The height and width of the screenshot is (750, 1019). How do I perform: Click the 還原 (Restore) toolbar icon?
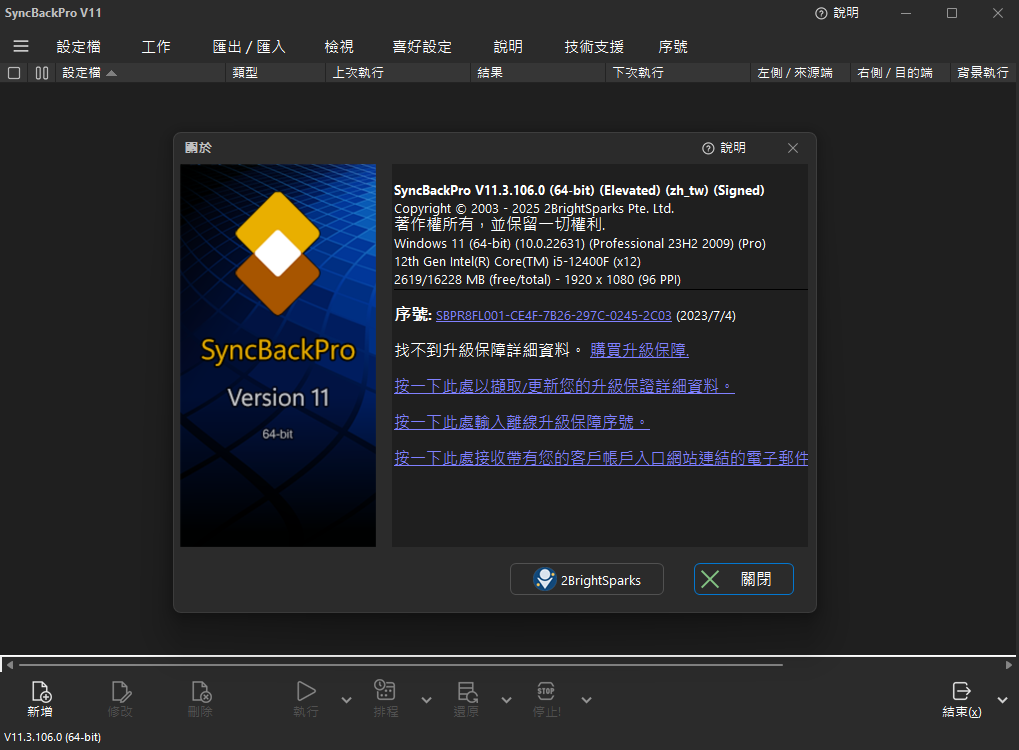(467, 691)
